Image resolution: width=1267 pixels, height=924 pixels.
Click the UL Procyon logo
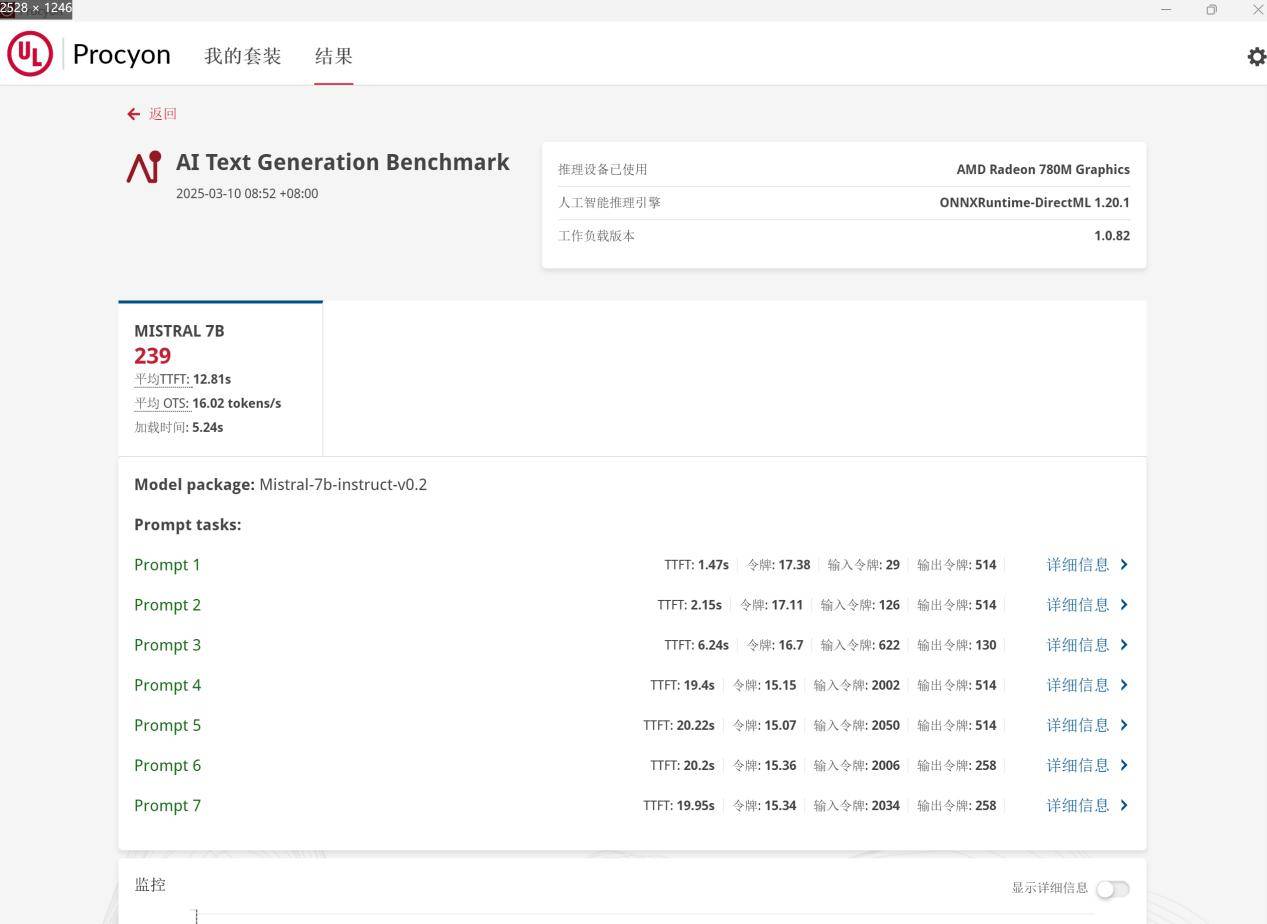click(30, 54)
